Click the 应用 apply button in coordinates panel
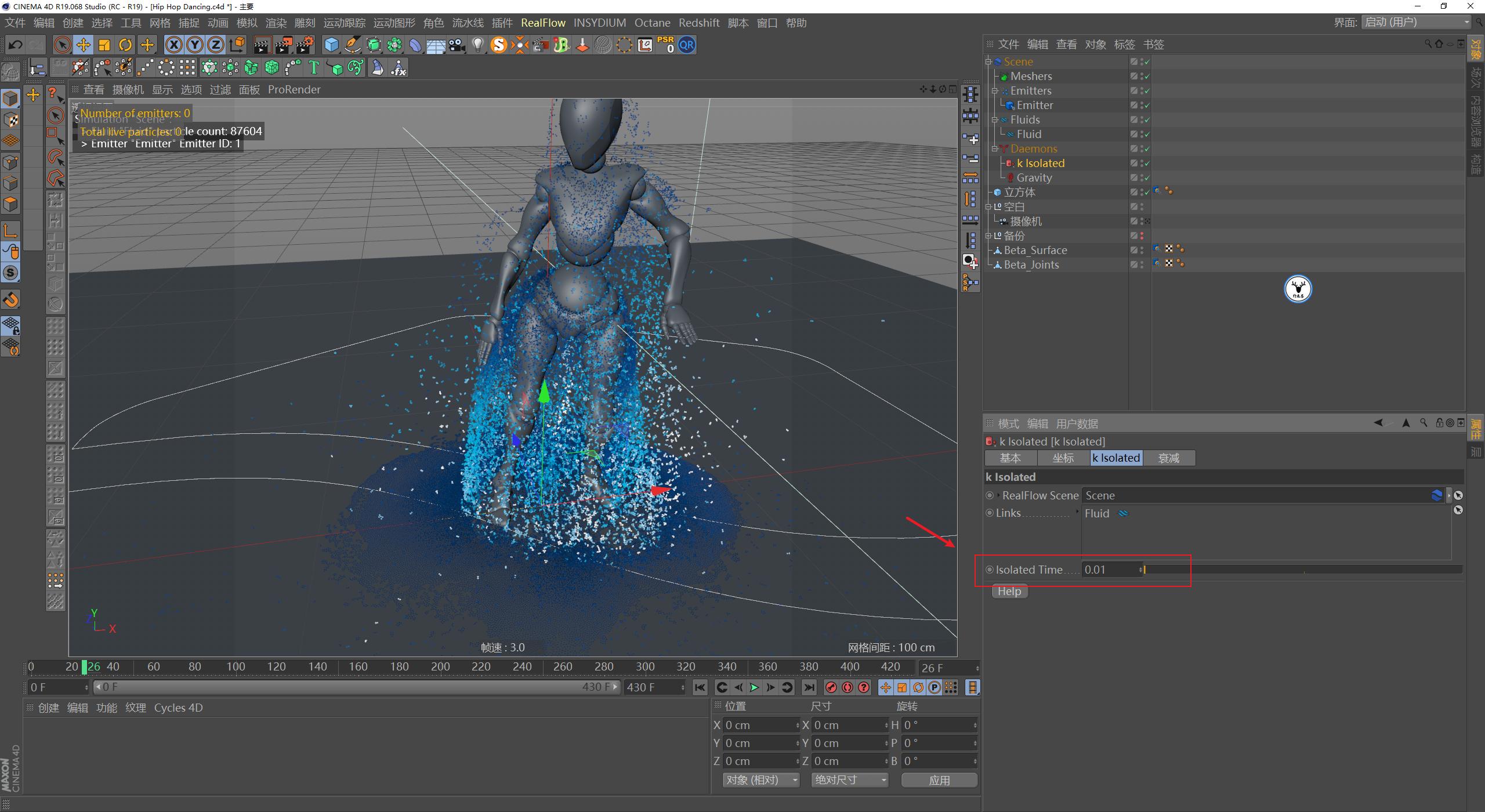Image resolution: width=1485 pixels, height=812 pixels. (x=940, y=780)
